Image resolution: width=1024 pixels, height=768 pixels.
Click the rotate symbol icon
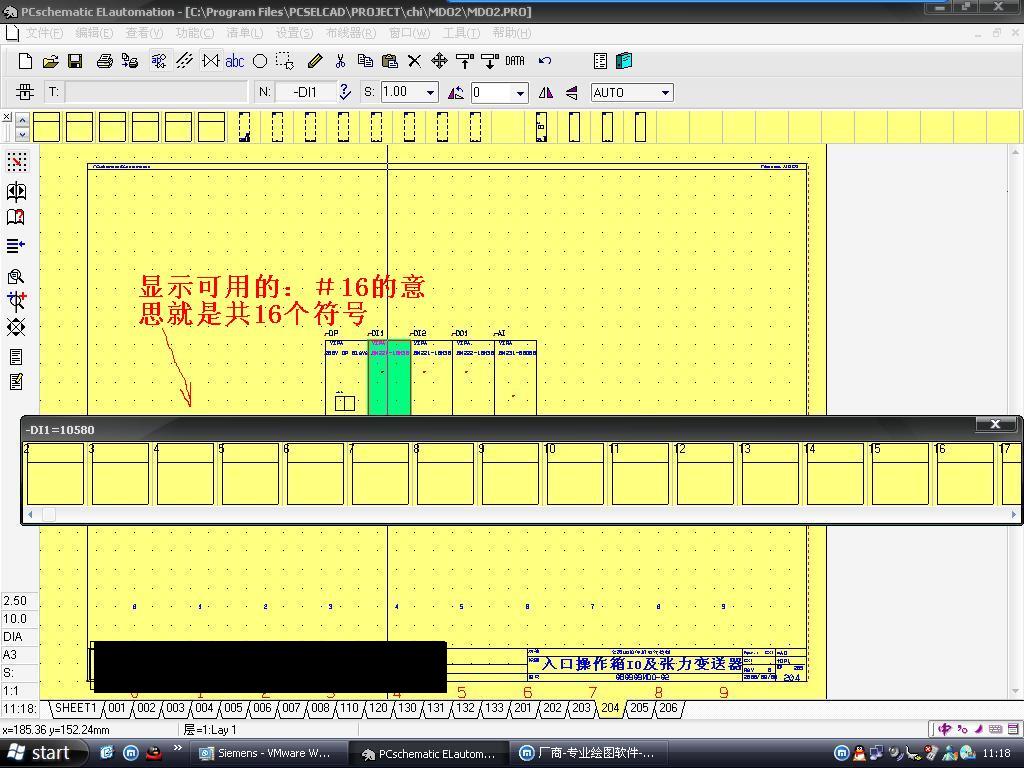pos(456,92)
